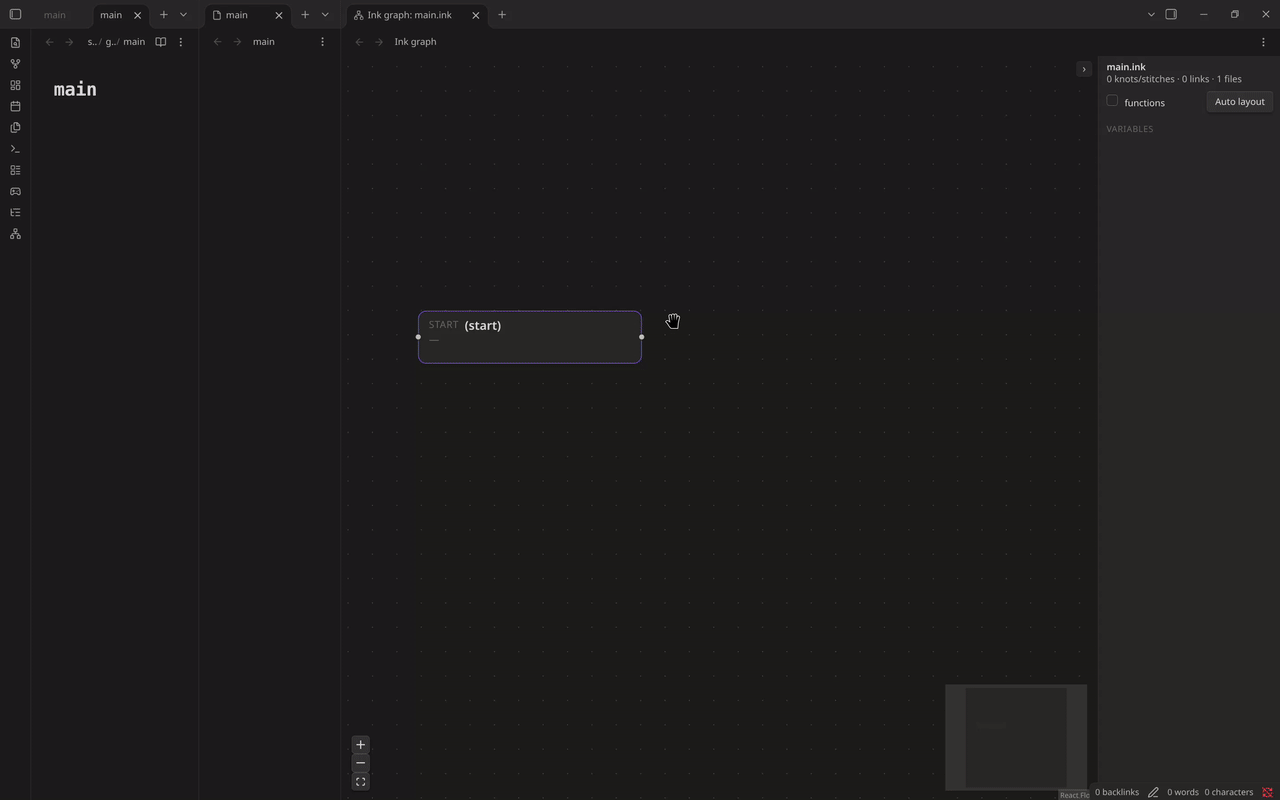
Task: Add new tab next to Ink graph tab
Action: [x=502, y=15]
